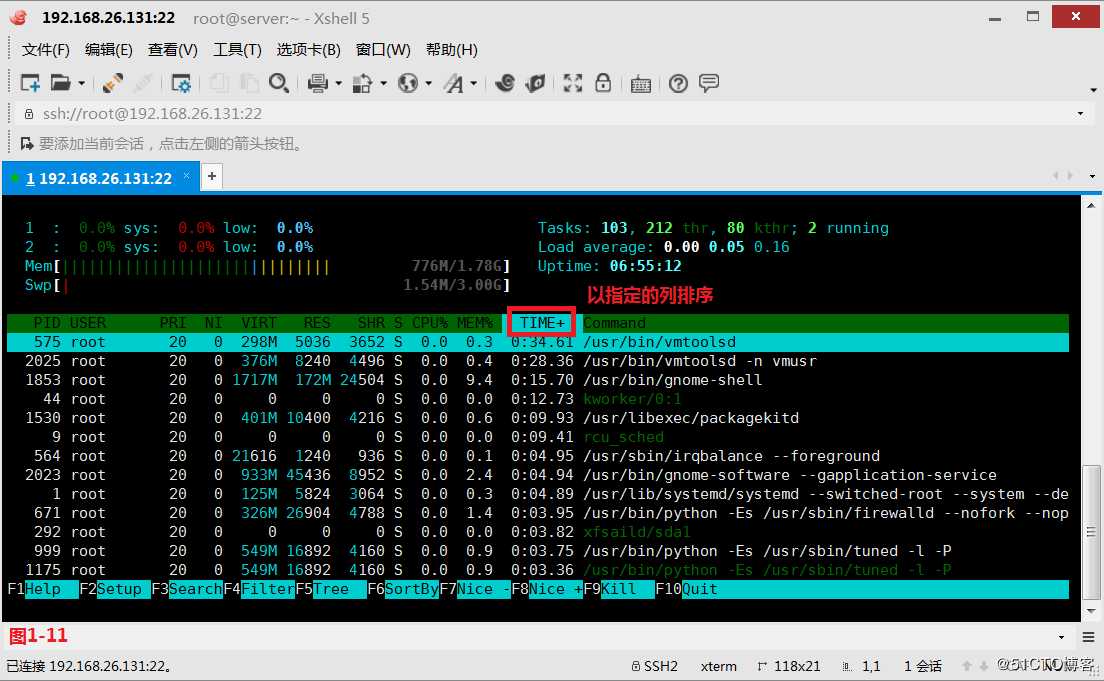
Task: Click the terminal scrollbar up arrow
Action: click(x=1091, y=206)
